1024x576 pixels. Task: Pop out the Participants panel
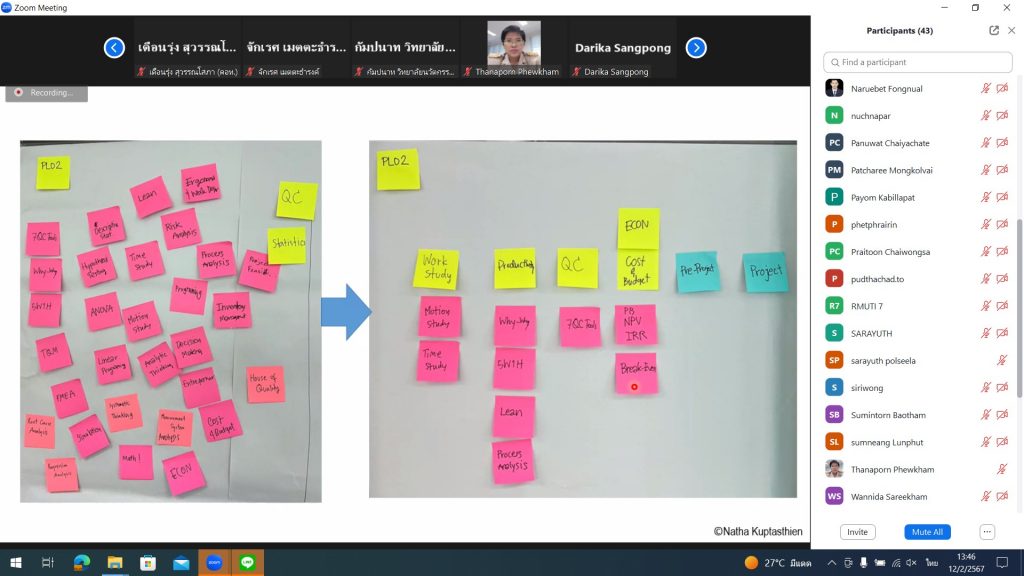[994, 30]
